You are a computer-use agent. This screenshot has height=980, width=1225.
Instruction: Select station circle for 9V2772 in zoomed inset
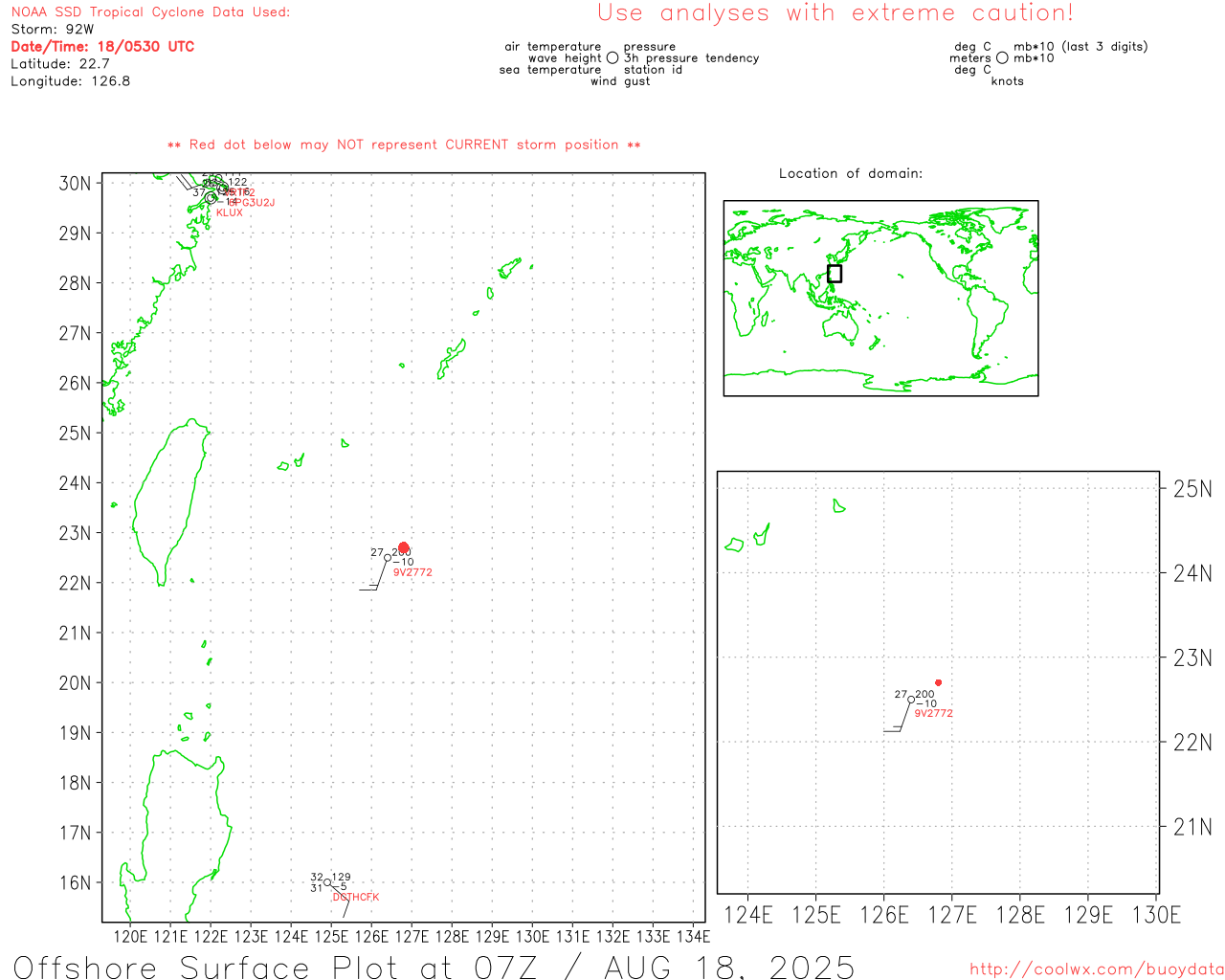[x=911, y=700]
